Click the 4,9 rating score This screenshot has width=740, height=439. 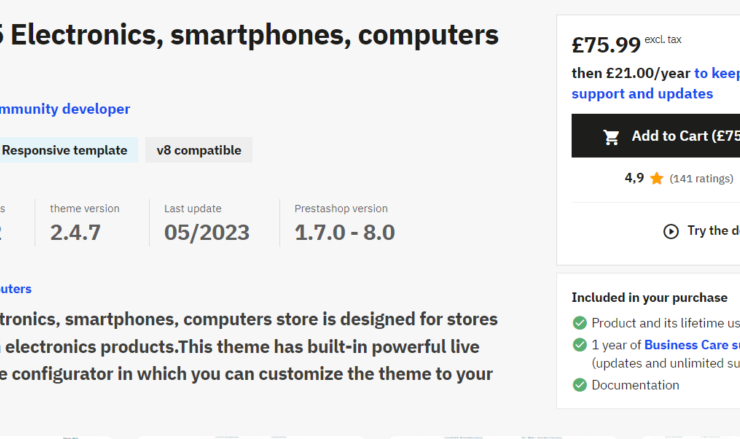[634, 179]
